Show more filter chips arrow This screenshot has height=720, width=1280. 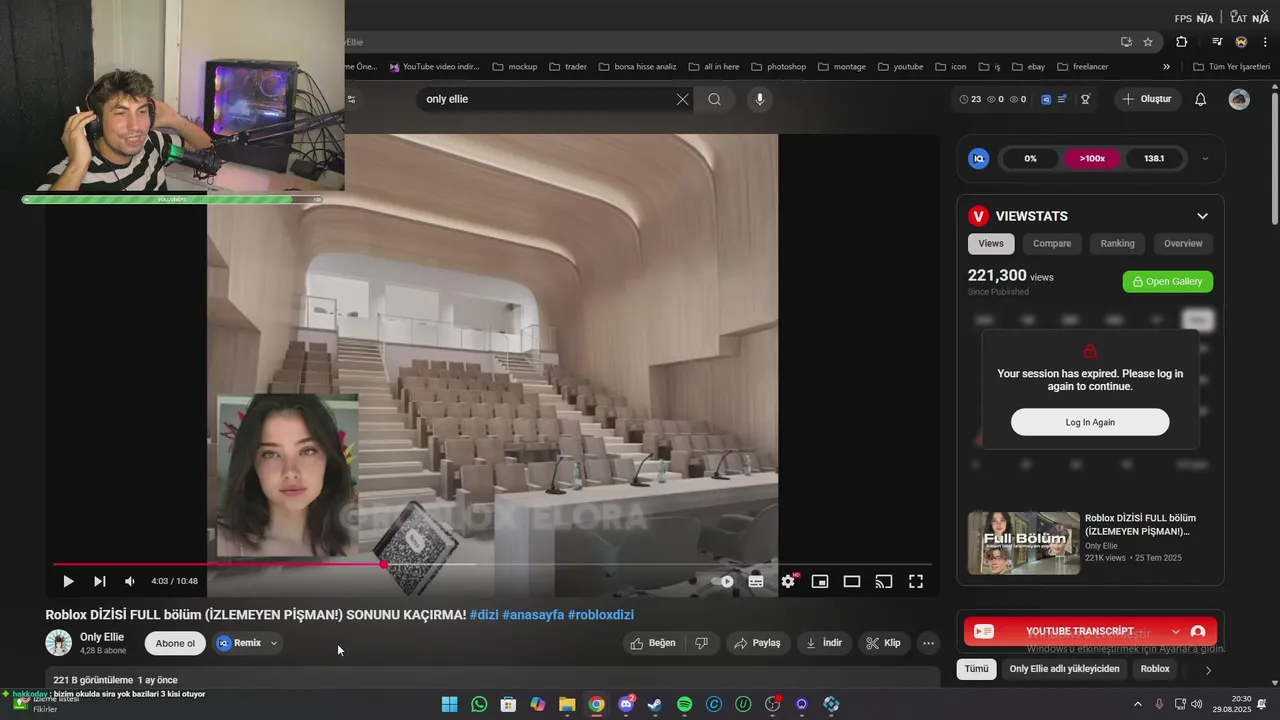[1208, 670]
